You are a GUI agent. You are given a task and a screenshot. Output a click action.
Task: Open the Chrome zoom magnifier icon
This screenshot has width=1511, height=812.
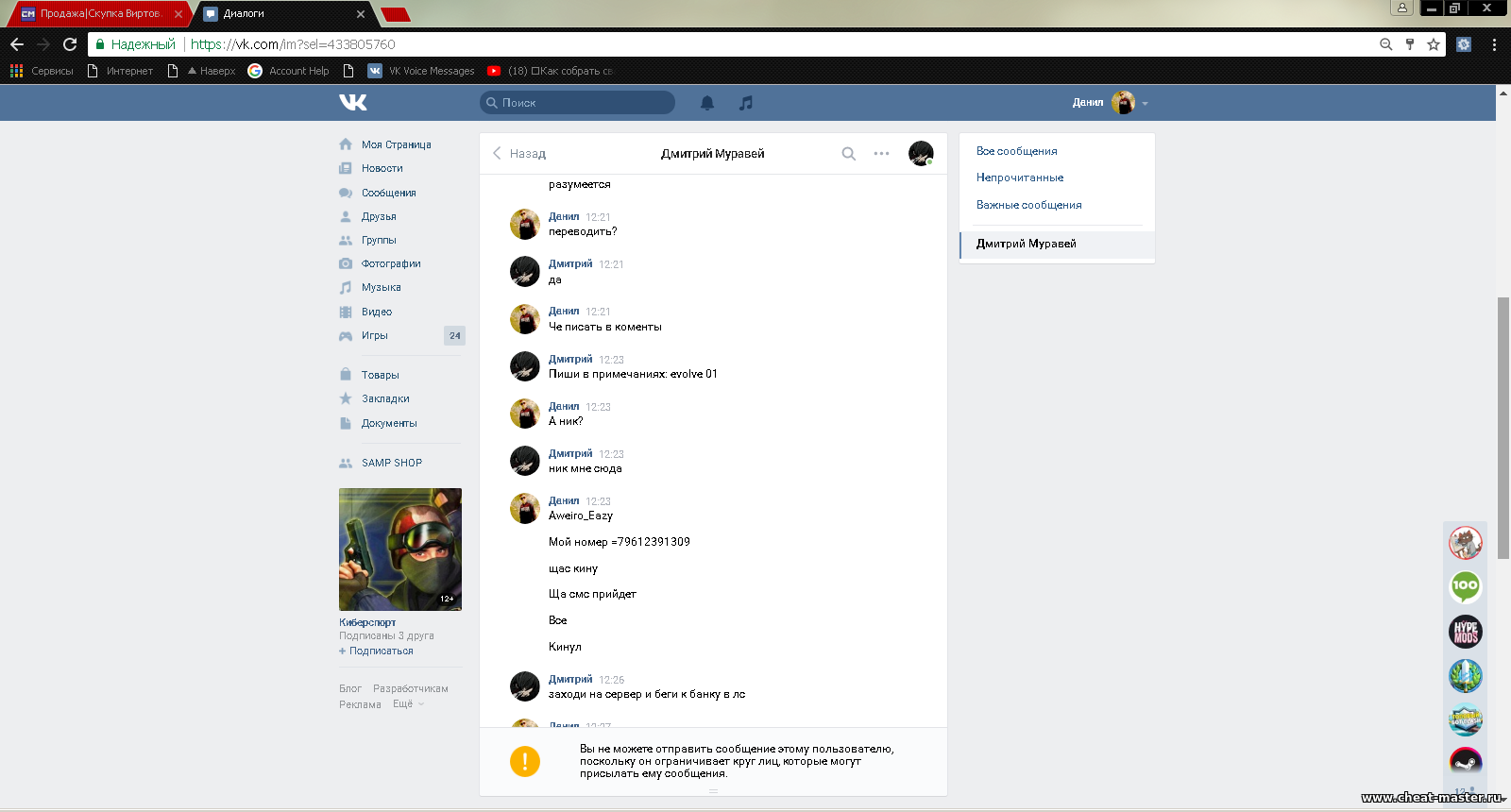click(1386, 44)
